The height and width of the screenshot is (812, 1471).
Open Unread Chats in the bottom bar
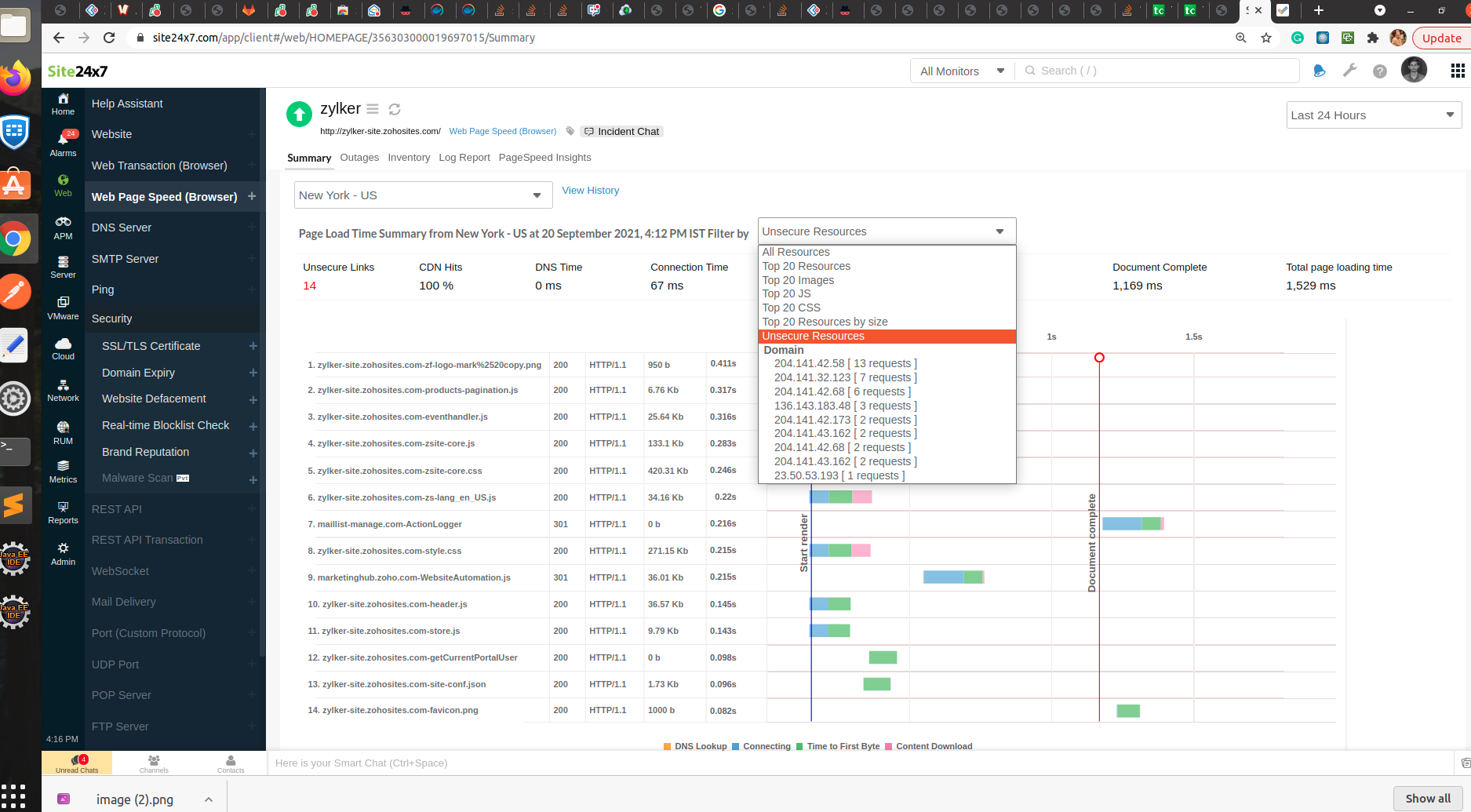[77, 763]
